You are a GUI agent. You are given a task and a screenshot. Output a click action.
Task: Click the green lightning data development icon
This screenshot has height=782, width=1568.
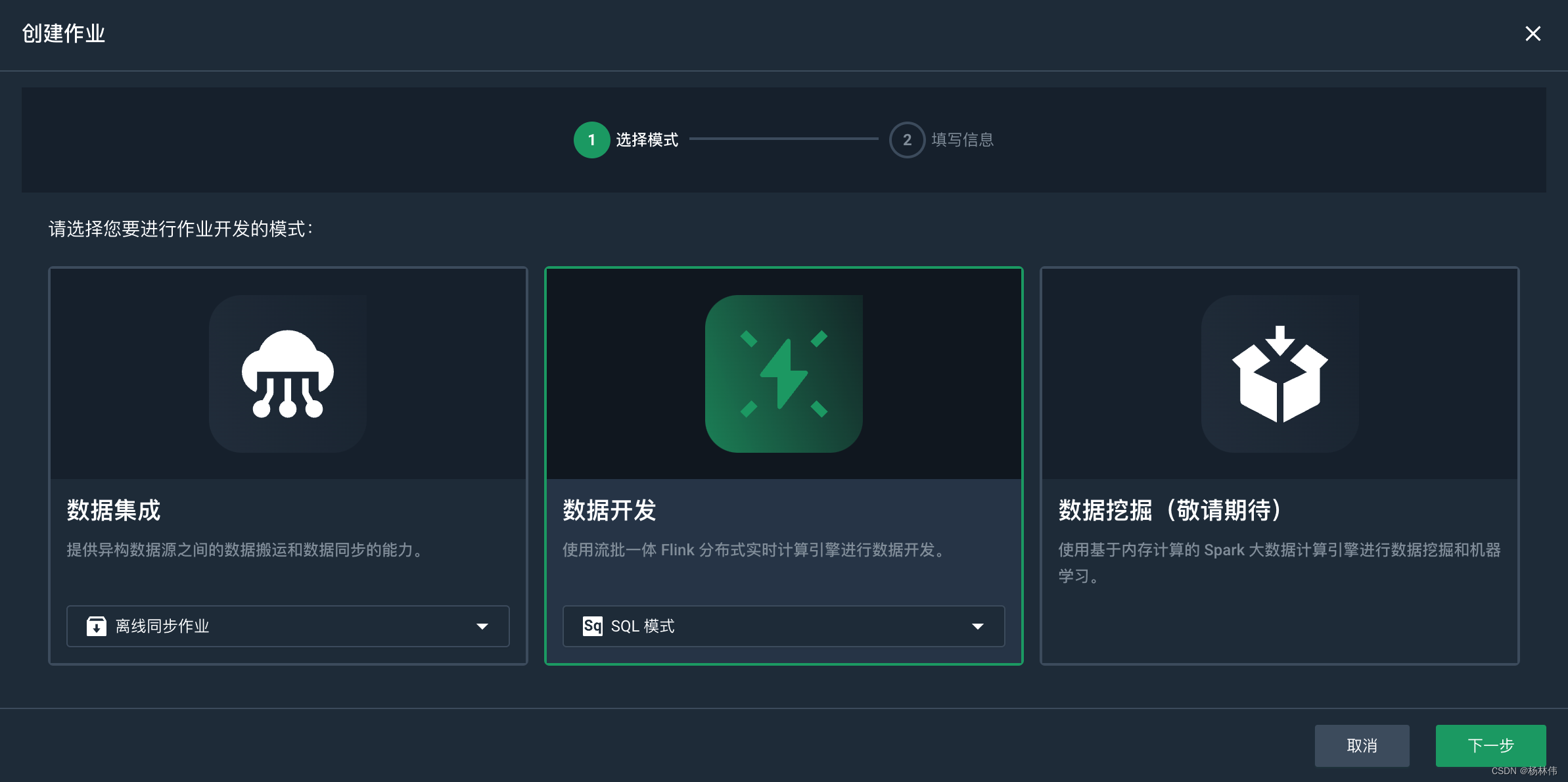[x=783, y=373]
